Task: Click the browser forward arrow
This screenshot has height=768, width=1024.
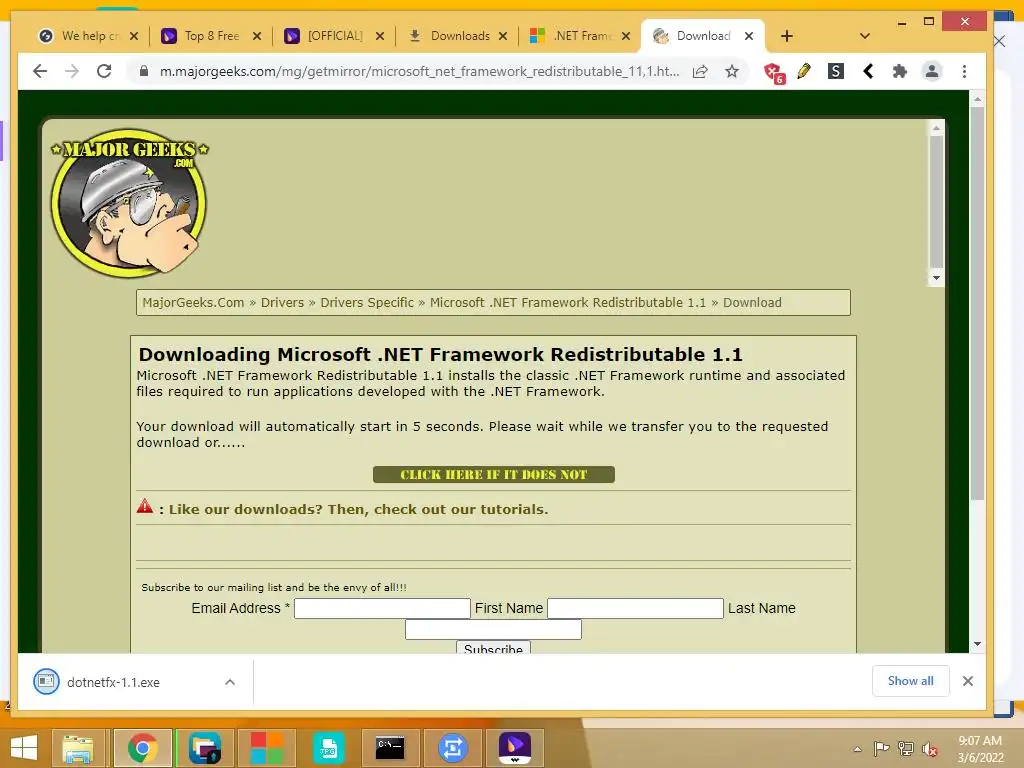Action: pyautogui.click(x=72, y=71)
